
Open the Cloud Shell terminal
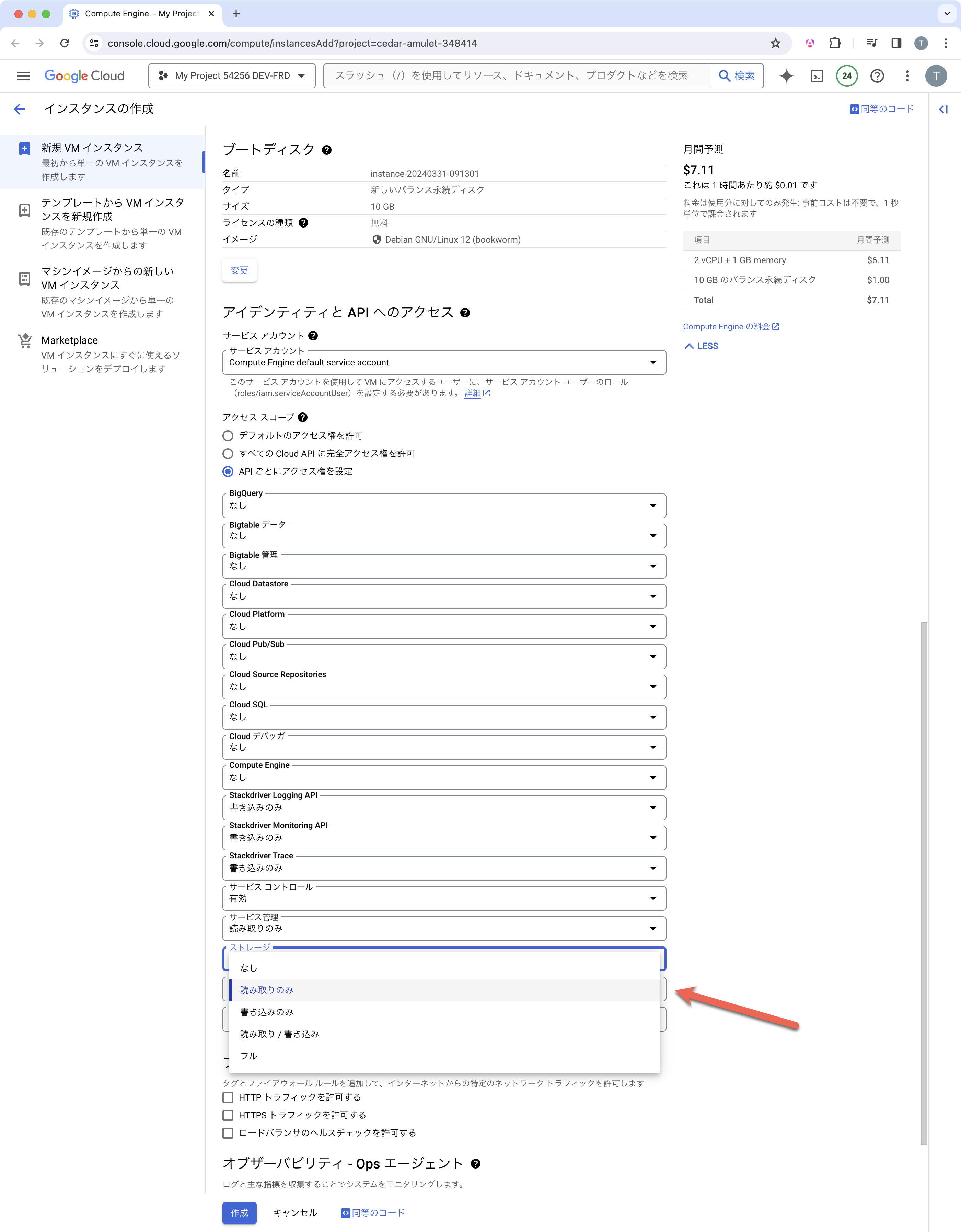817,75
